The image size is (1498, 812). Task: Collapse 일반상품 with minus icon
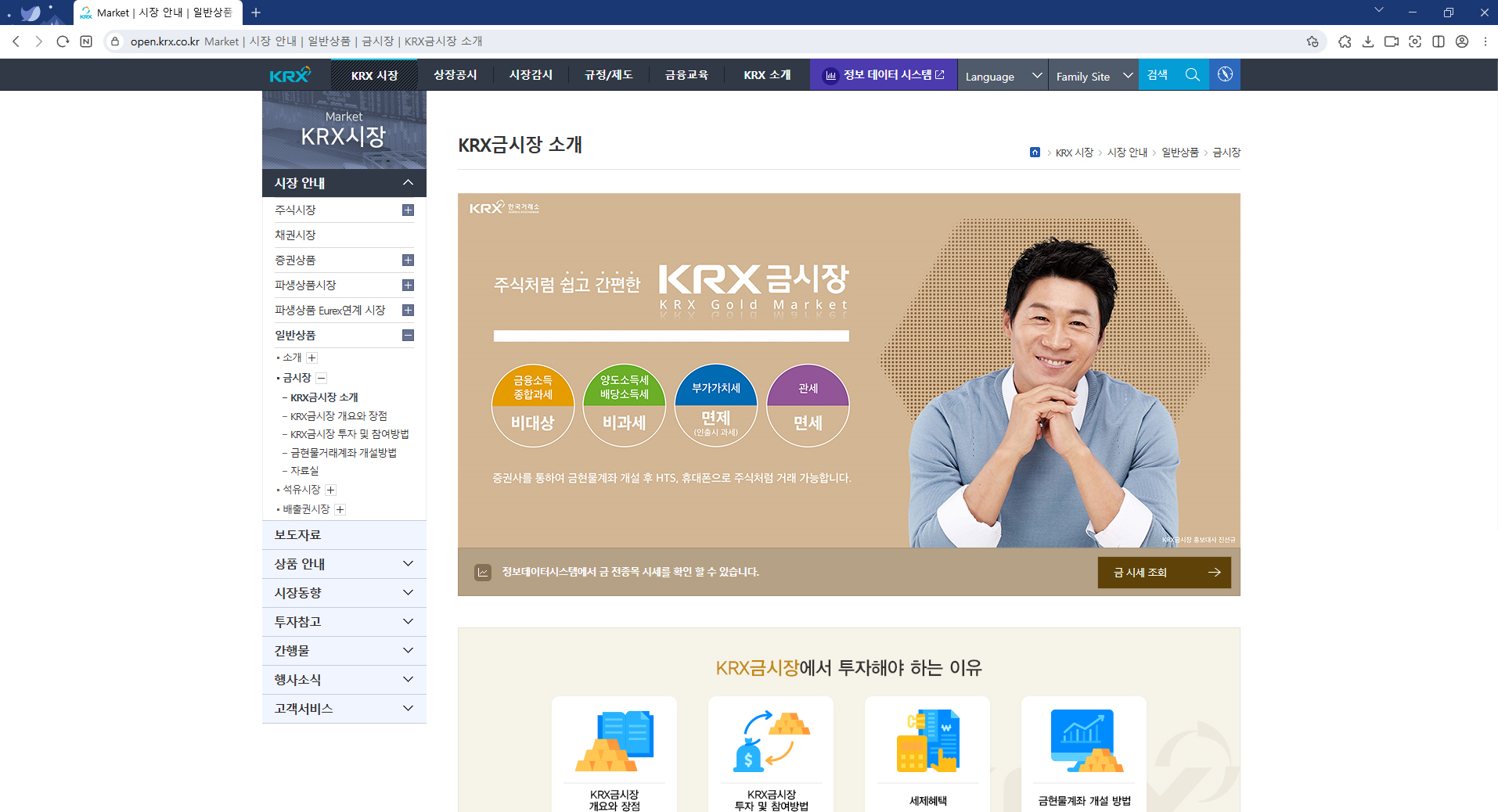pos(408,335)
